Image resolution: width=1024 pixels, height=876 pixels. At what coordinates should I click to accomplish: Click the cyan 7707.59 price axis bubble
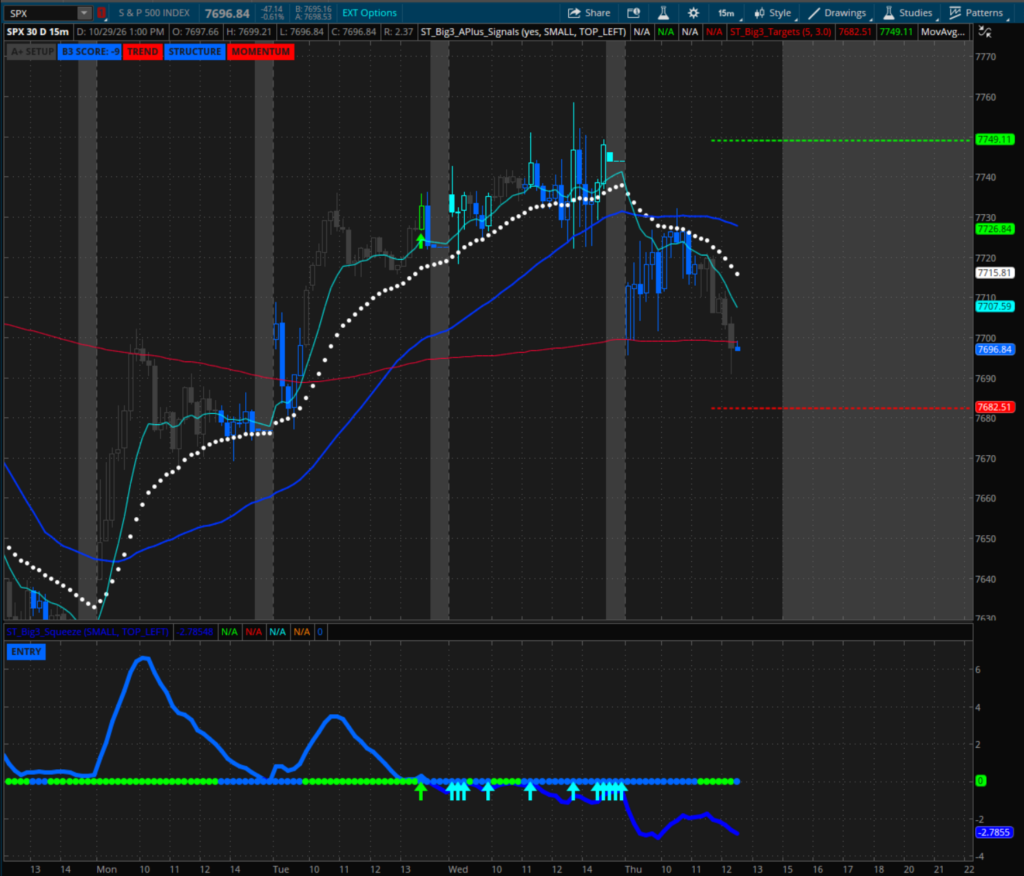995,306
